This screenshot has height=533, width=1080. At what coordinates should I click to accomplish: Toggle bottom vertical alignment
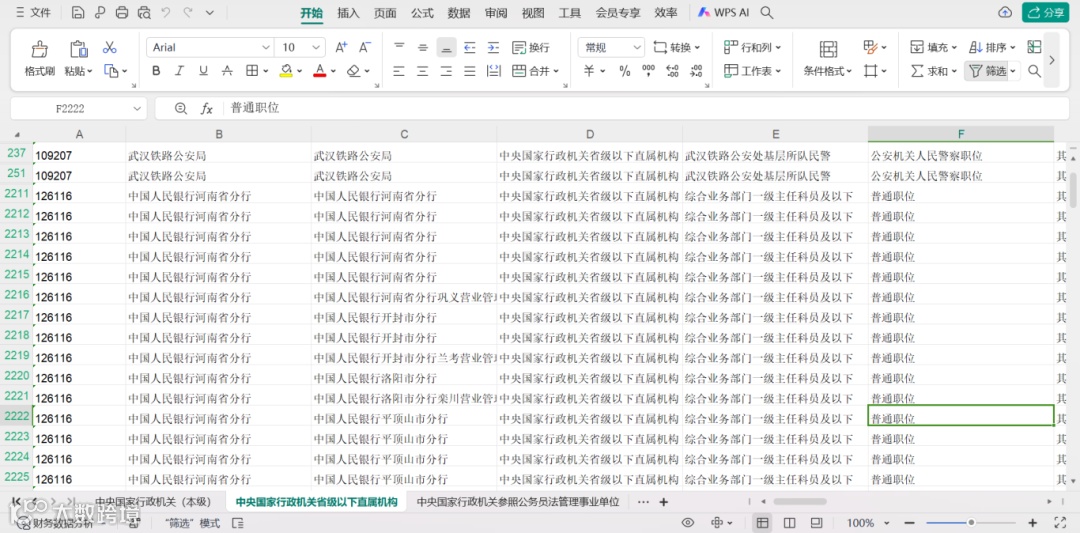pyautogui.click(x=446, y=48)
